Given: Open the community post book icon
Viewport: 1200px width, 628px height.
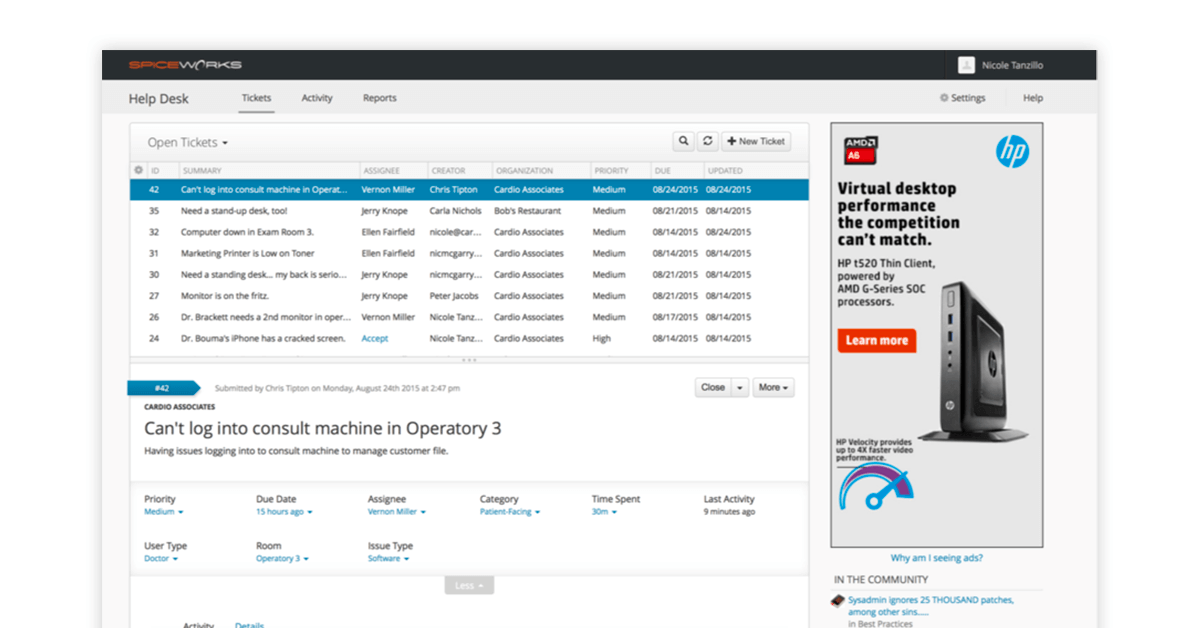Looking at the screenshot, I should (838, 601).
